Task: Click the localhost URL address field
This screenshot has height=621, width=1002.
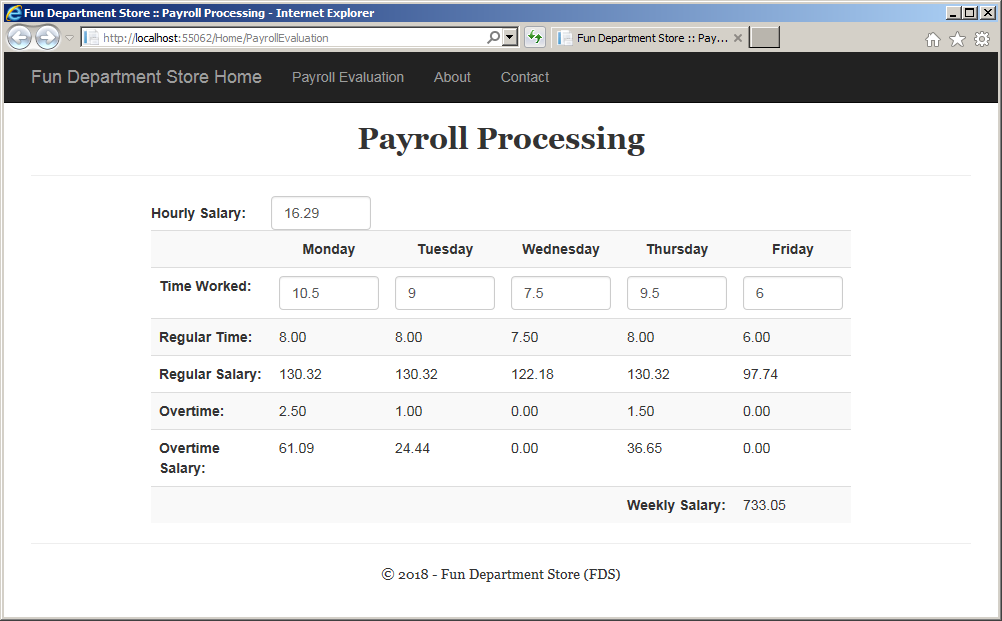Action: point(291,38)
